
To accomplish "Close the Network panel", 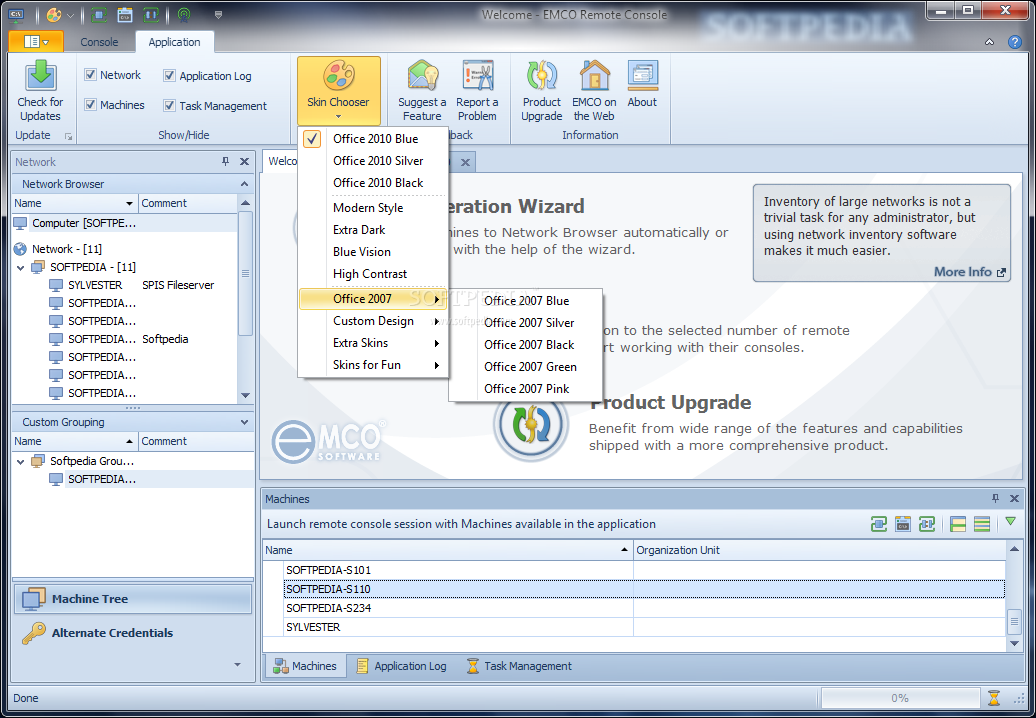I will [x=244, y=161].
